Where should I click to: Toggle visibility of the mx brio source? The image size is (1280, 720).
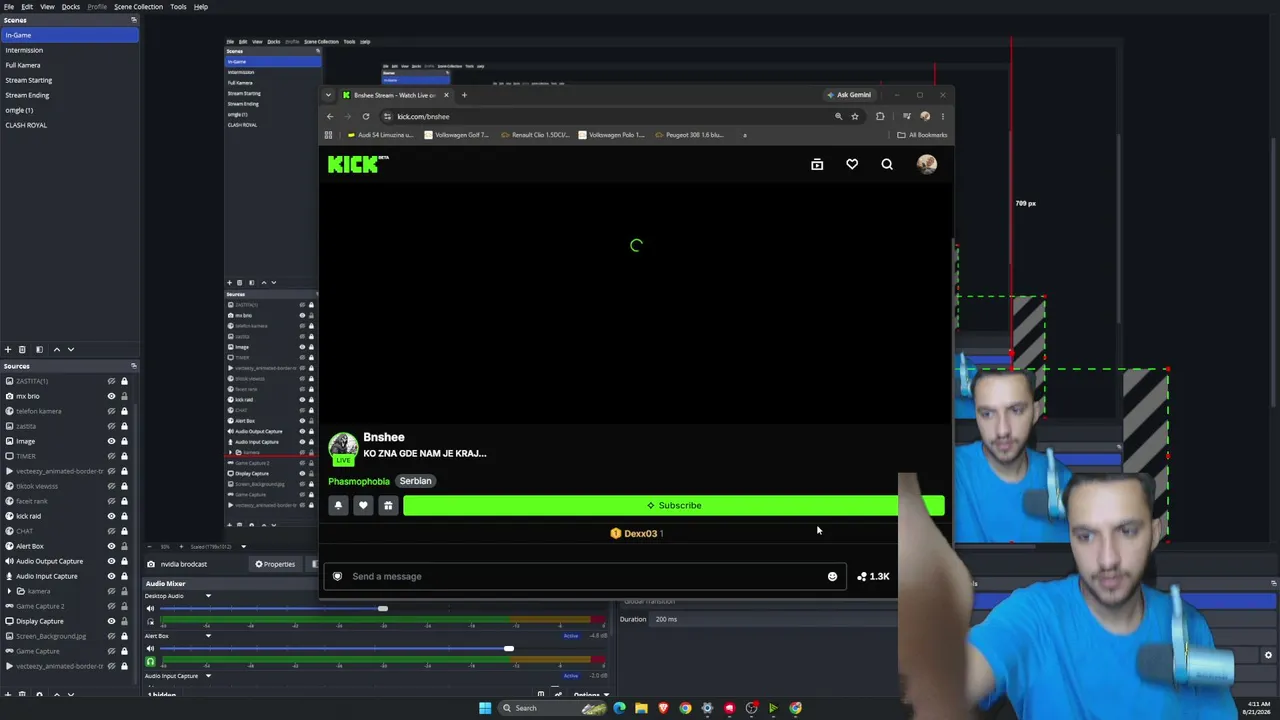pos(111,396)
